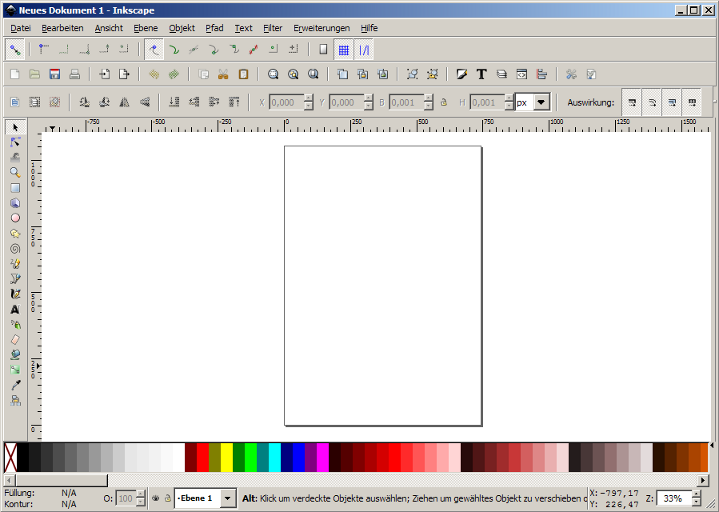This screenshot has height=512, width=719.
Task: Activate the Text tool in left toolbox
Action: (15, 309)
